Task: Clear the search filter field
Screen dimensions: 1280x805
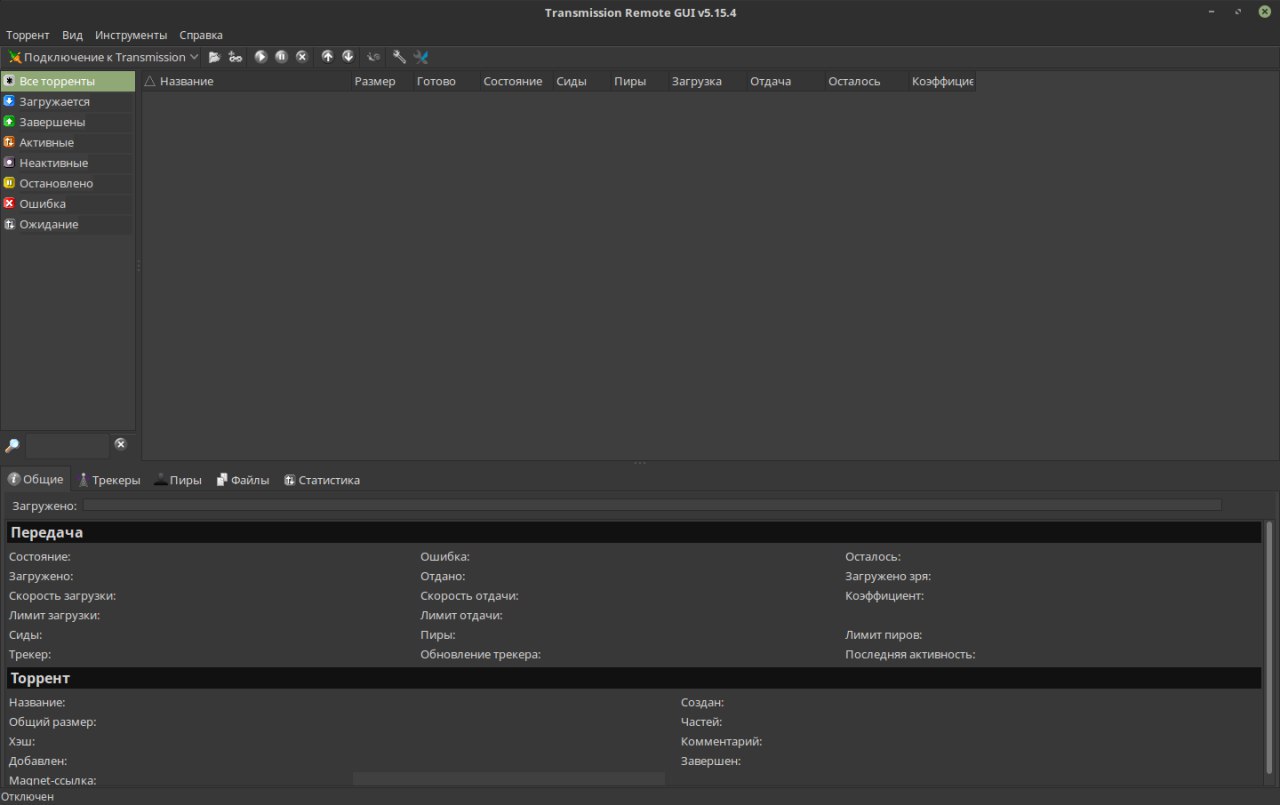Action: pyautogui.click(x=120, y=444)
